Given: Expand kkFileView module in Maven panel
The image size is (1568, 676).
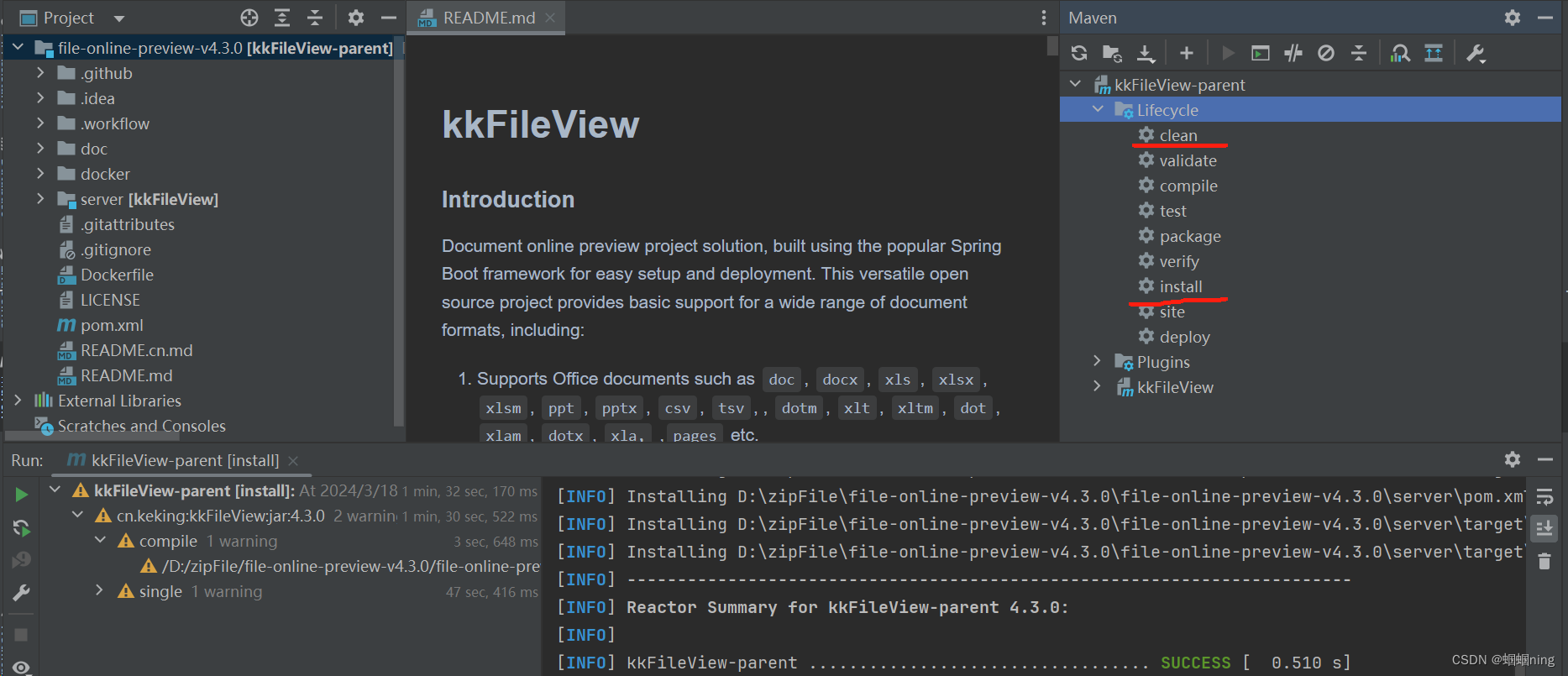Looking at the screenshot, I should click(1098, 387).
